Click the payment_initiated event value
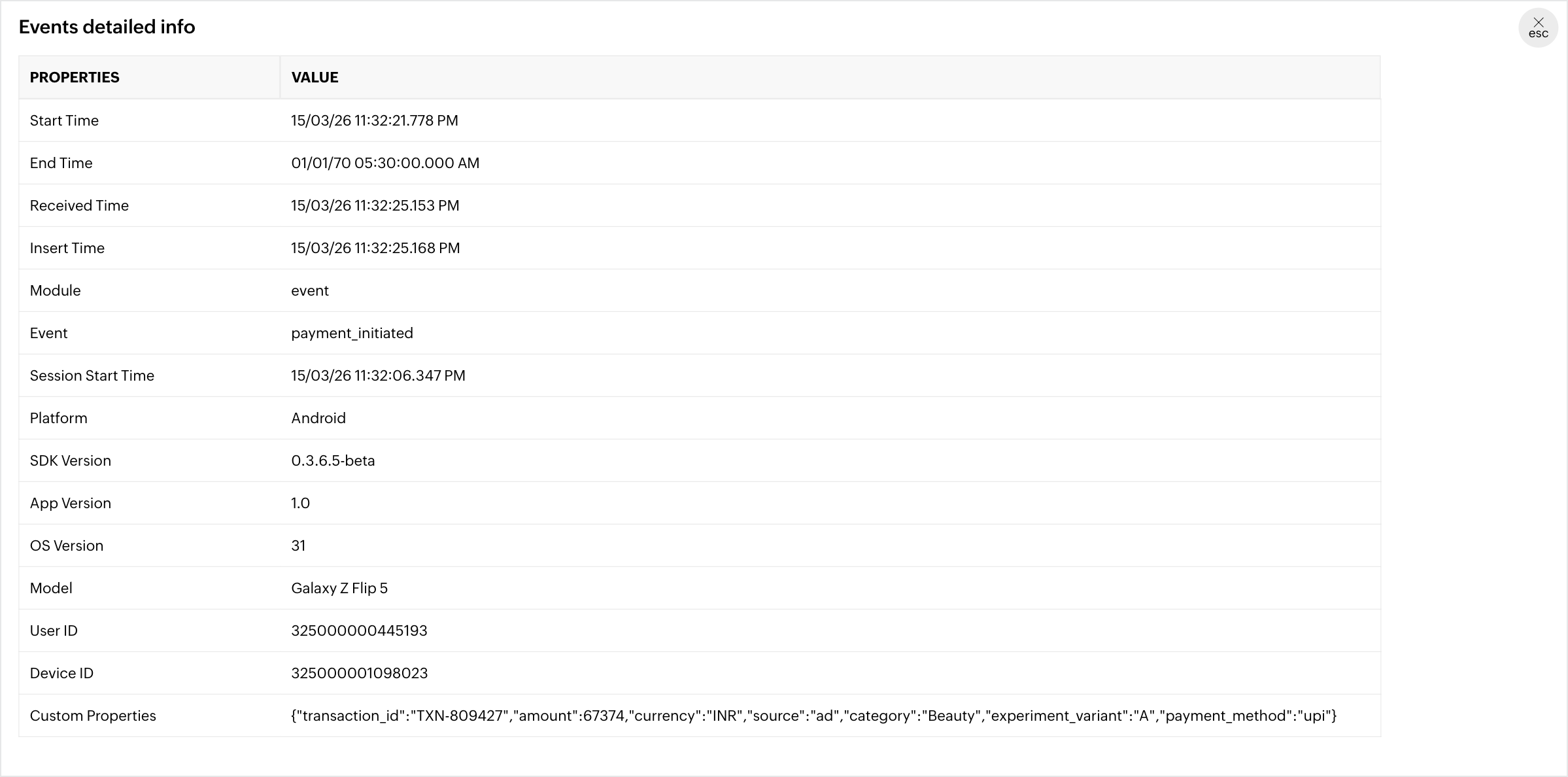 tap(352, 333)
